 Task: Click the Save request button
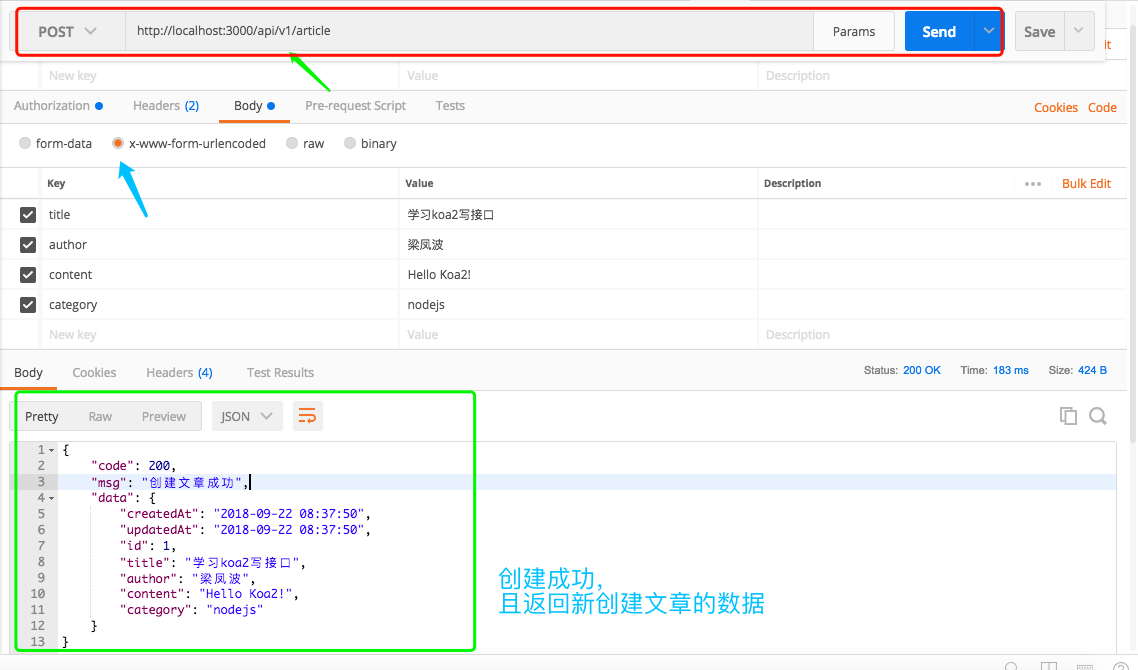coord(1039,31)
